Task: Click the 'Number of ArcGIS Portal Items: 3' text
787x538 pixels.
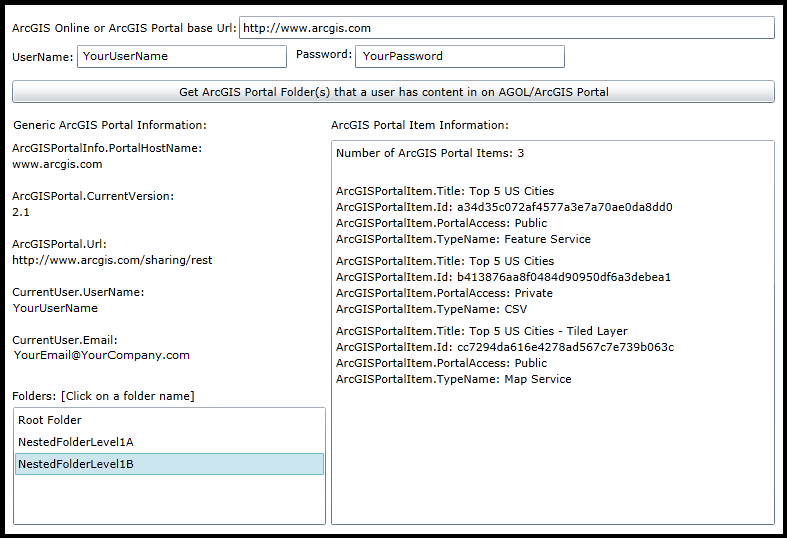Action: 430,153
